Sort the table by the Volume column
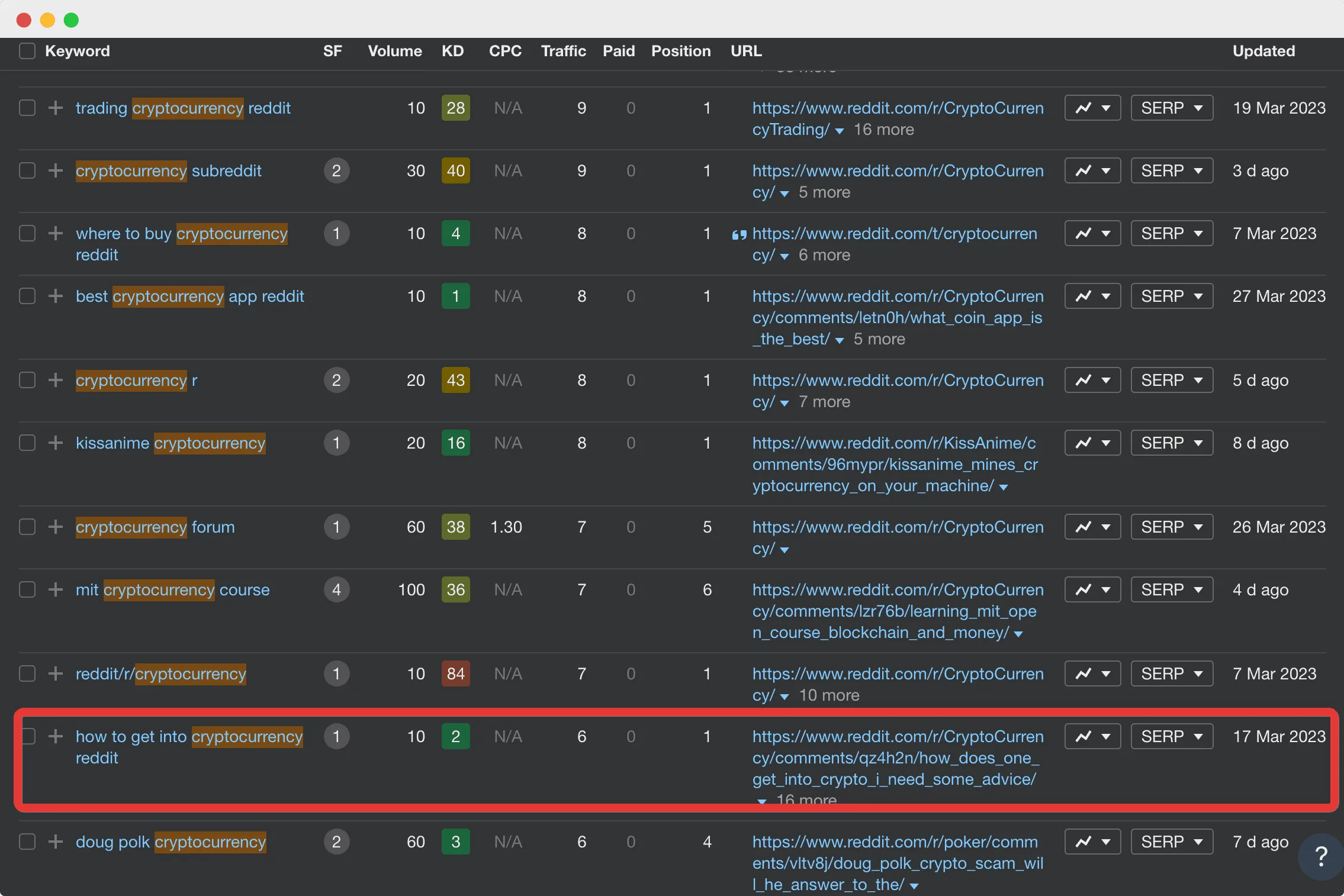The width and height of the screenshot is (1344, 896). click(394, 51)
